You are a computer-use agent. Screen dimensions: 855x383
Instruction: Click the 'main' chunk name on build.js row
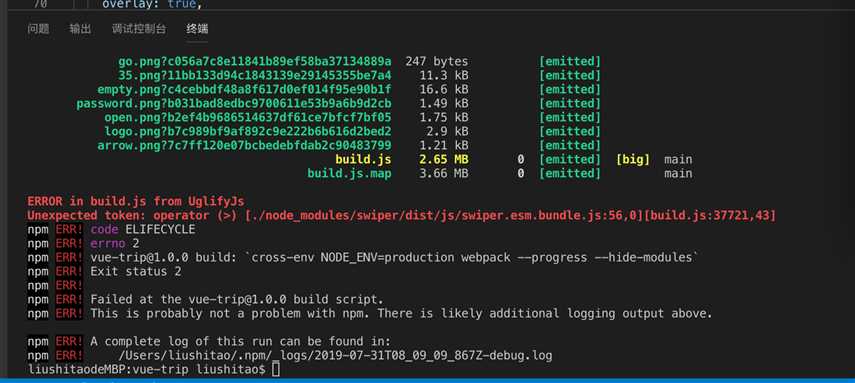point(678,159)
